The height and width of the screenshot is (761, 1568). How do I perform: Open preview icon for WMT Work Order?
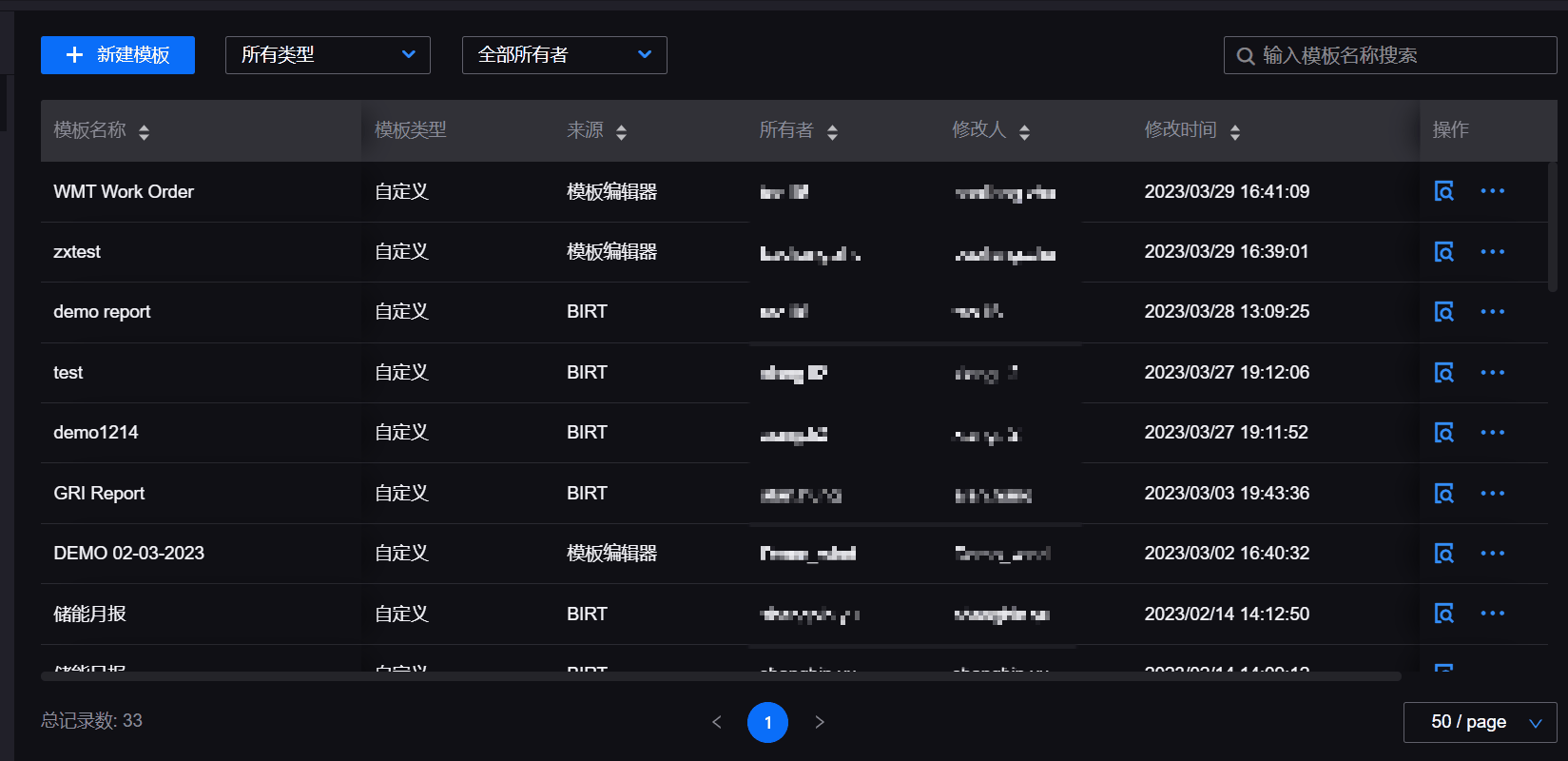point(1443,191)
